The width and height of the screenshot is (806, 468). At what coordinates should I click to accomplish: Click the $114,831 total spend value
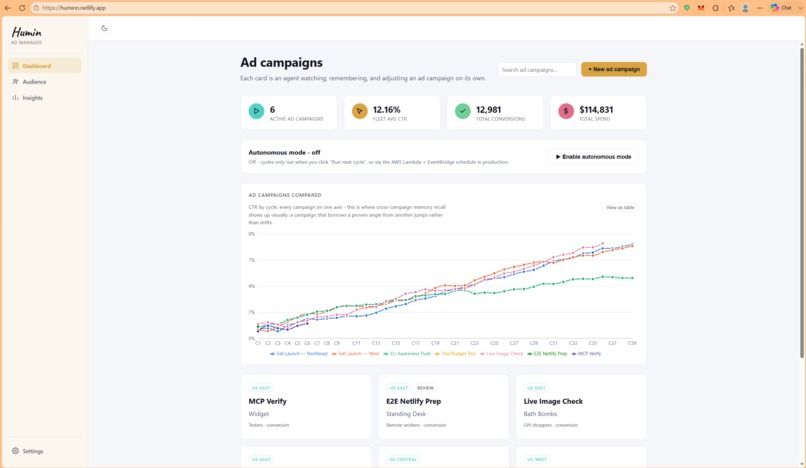(596, 110)
